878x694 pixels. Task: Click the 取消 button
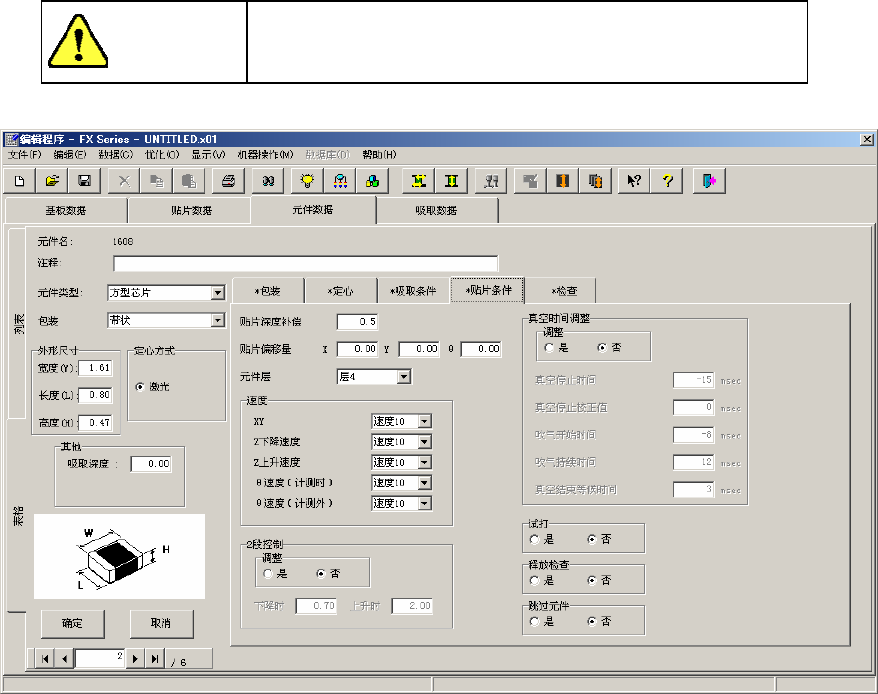point(161,623)
